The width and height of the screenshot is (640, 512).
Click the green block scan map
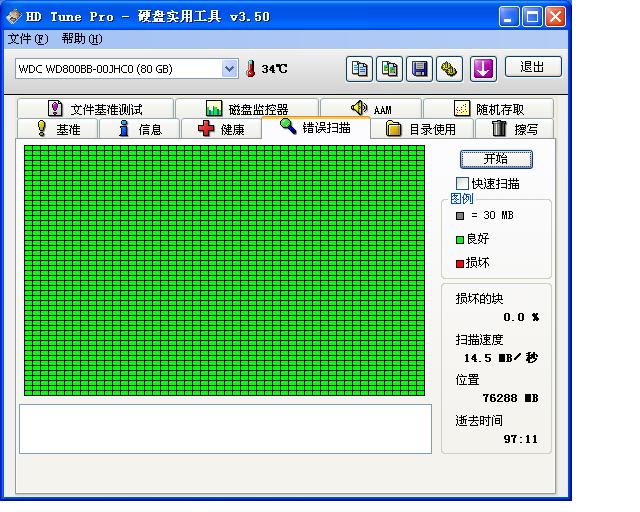tap(224, 270)
